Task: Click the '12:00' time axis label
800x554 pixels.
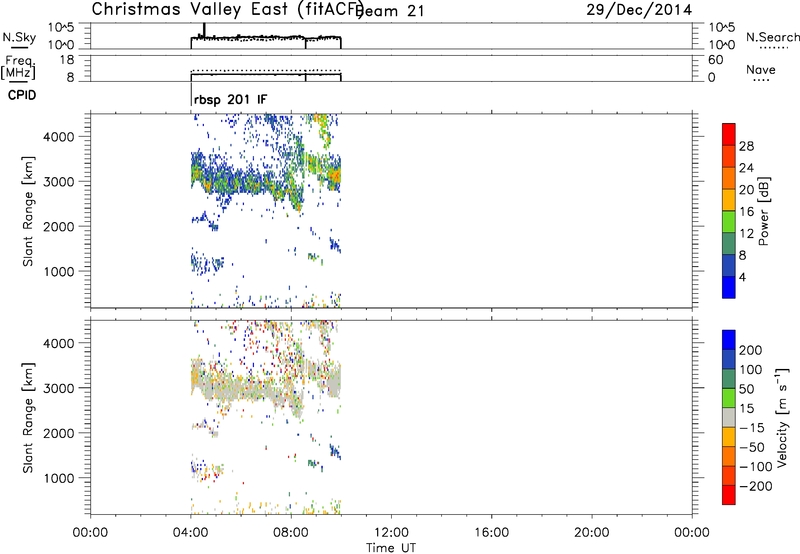Action: point(391,533)
